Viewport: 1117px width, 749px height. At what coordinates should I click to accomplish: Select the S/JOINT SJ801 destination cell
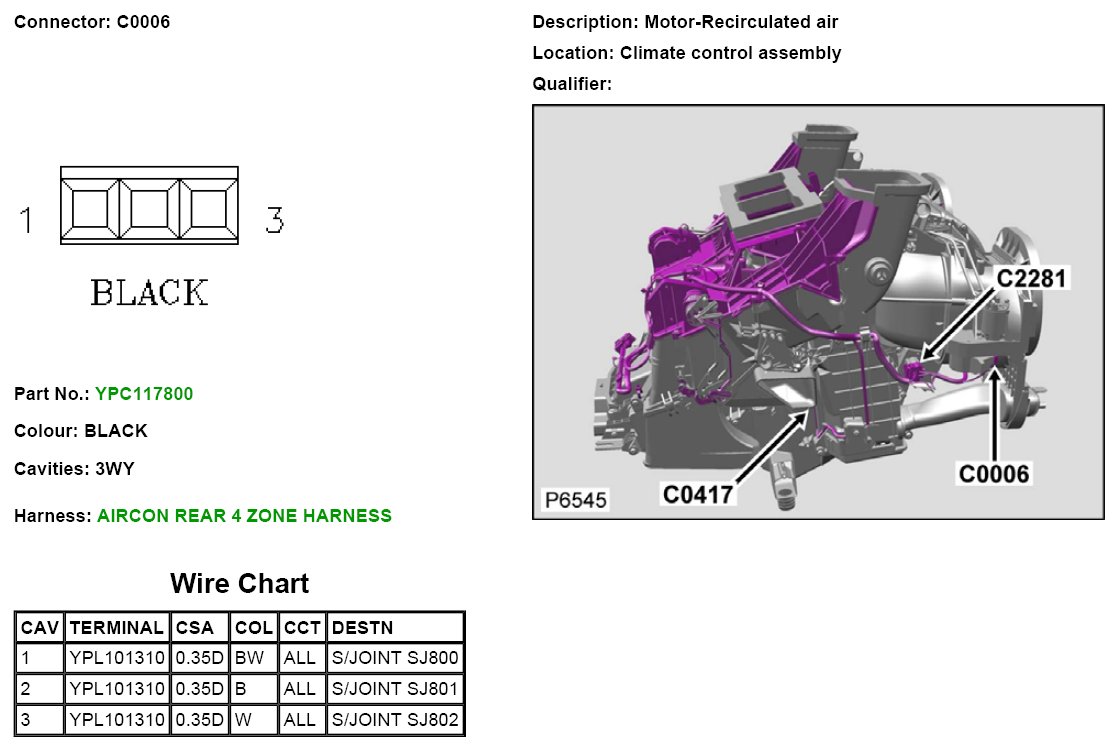(395, 690)
